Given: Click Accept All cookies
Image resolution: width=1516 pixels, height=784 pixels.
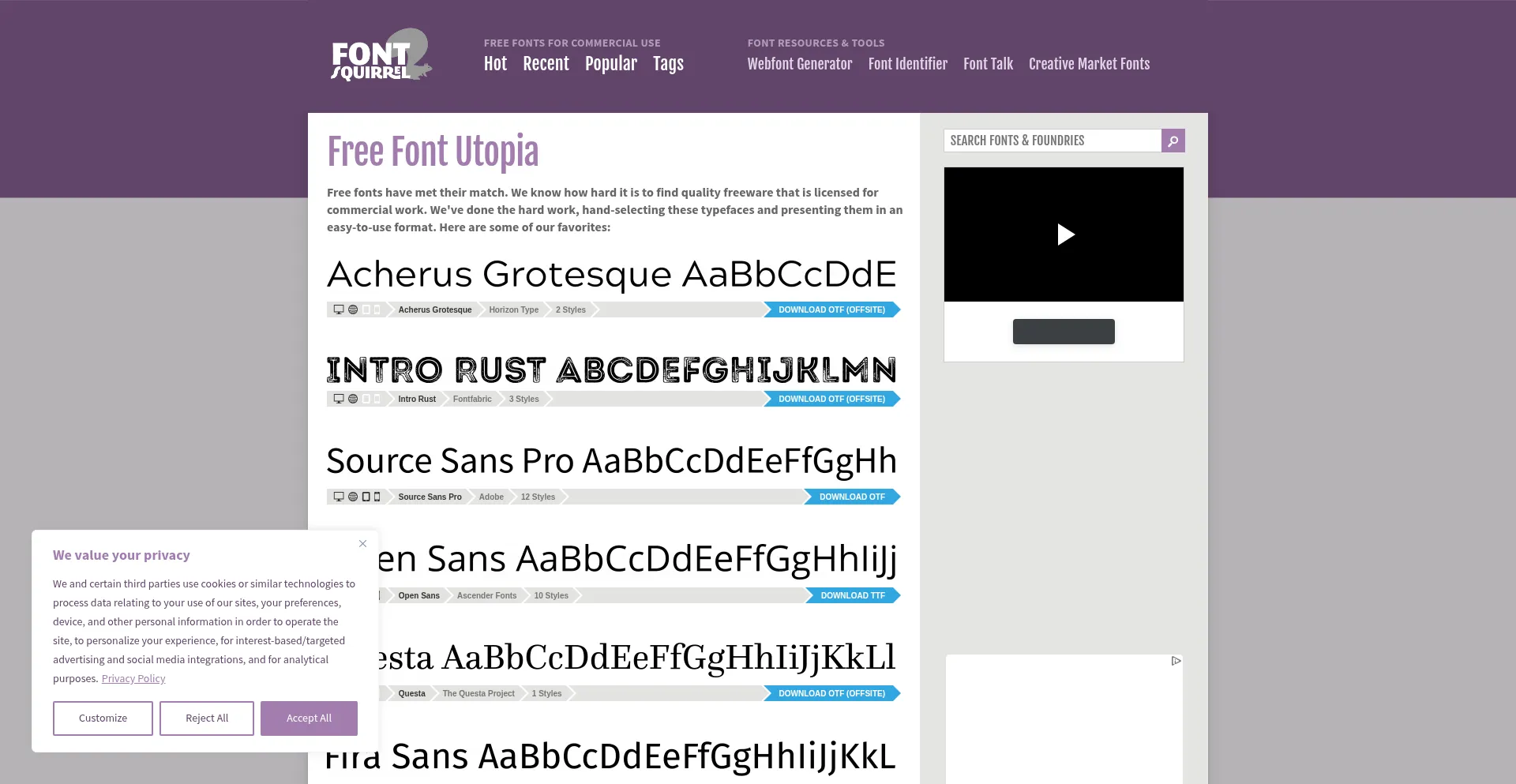Looking at the screenshot, I should (x=309, y=718).
